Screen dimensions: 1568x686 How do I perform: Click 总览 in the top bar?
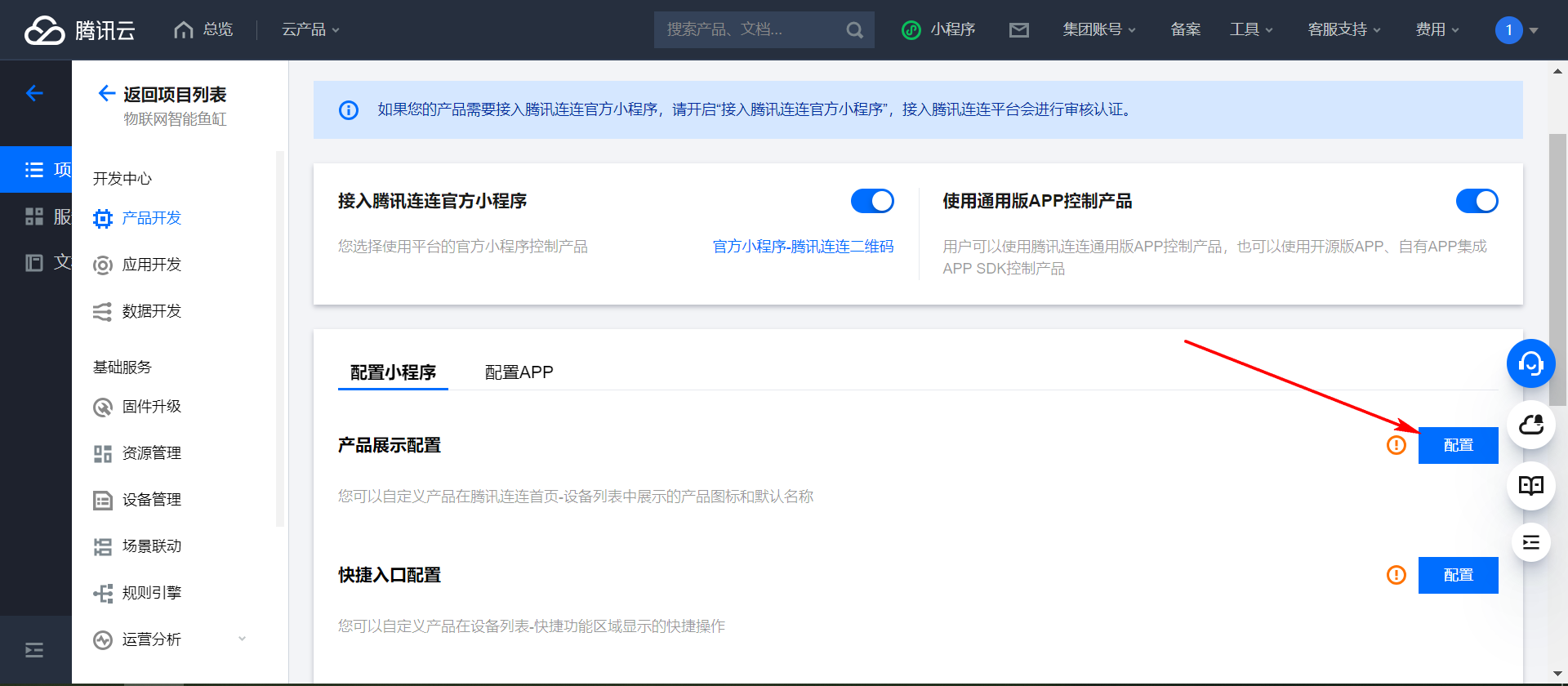coord(218,30)
